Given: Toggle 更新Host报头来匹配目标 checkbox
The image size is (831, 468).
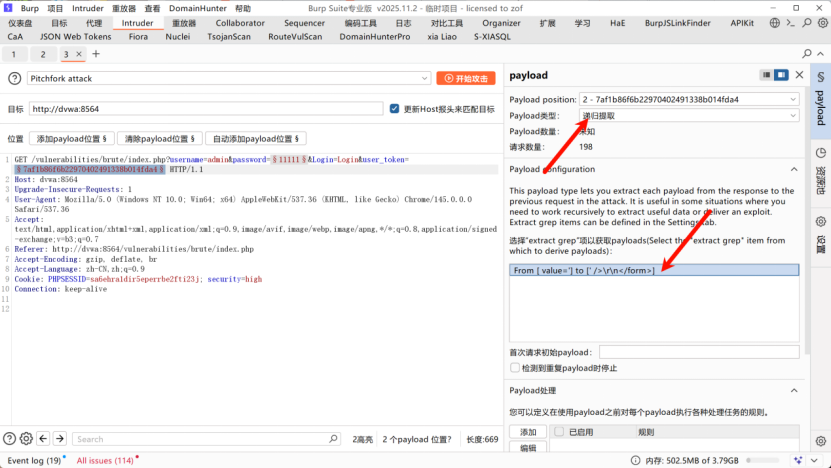Looking at the screenshot, I should tap(395, 109).
